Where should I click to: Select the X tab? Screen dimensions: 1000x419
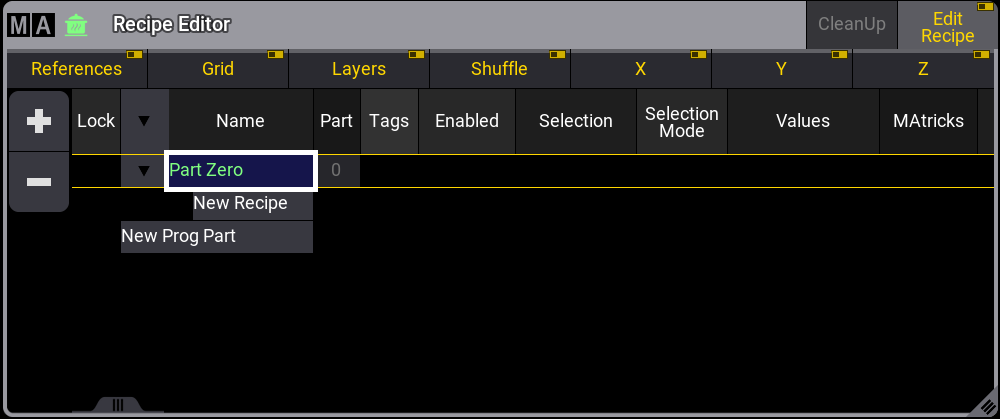(641, 69)
